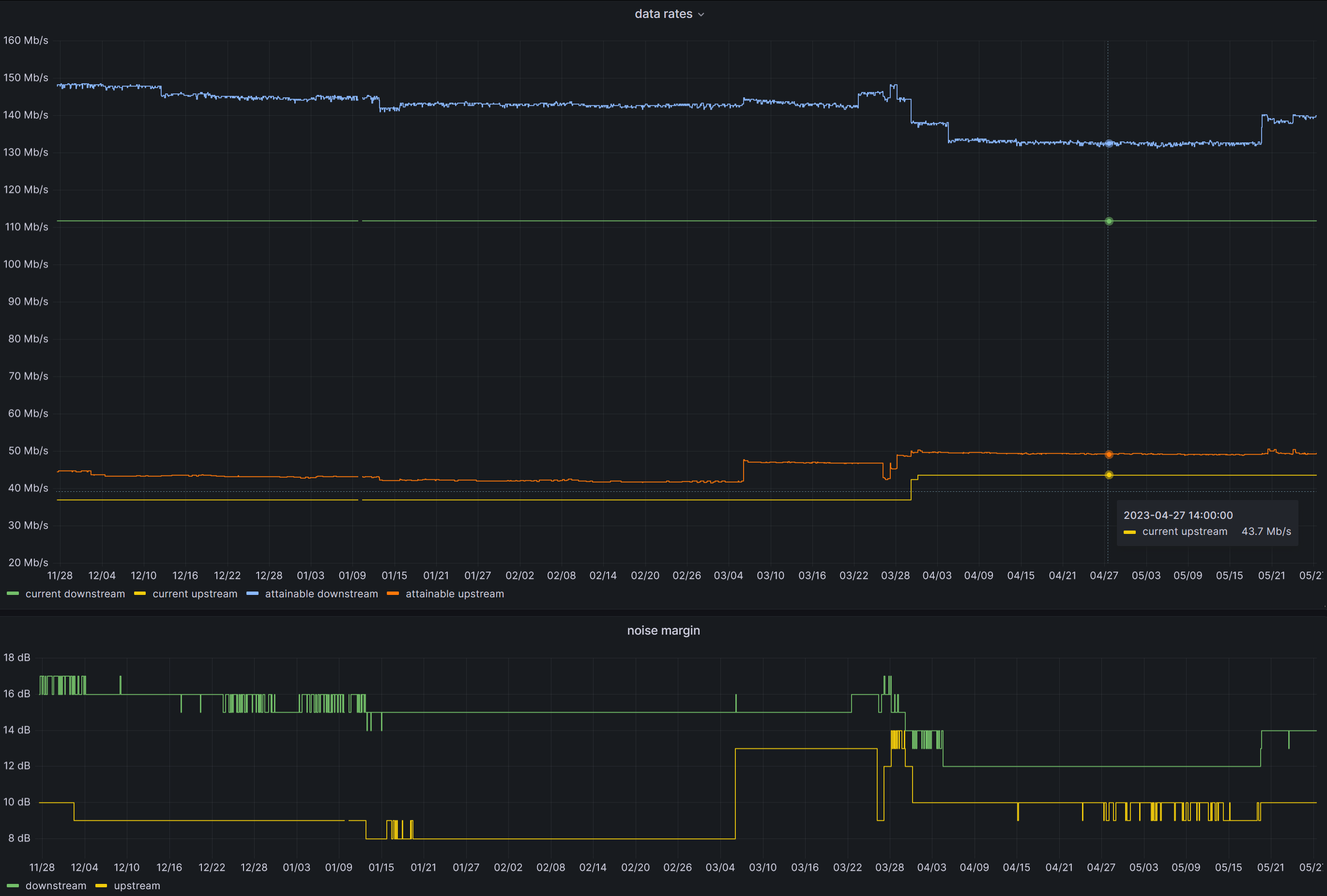Screen dimensions: 1327x896
Task: Click highlighted orange point on attainable upstream line
Action: click(1109, 455)
